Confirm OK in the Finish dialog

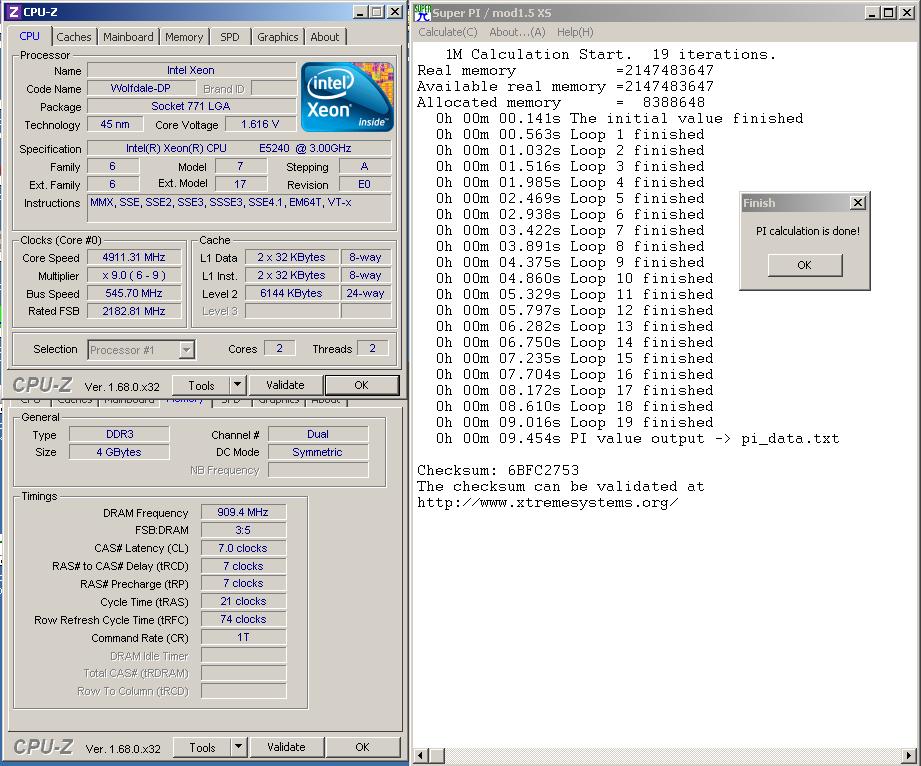(x=805, y=265)
